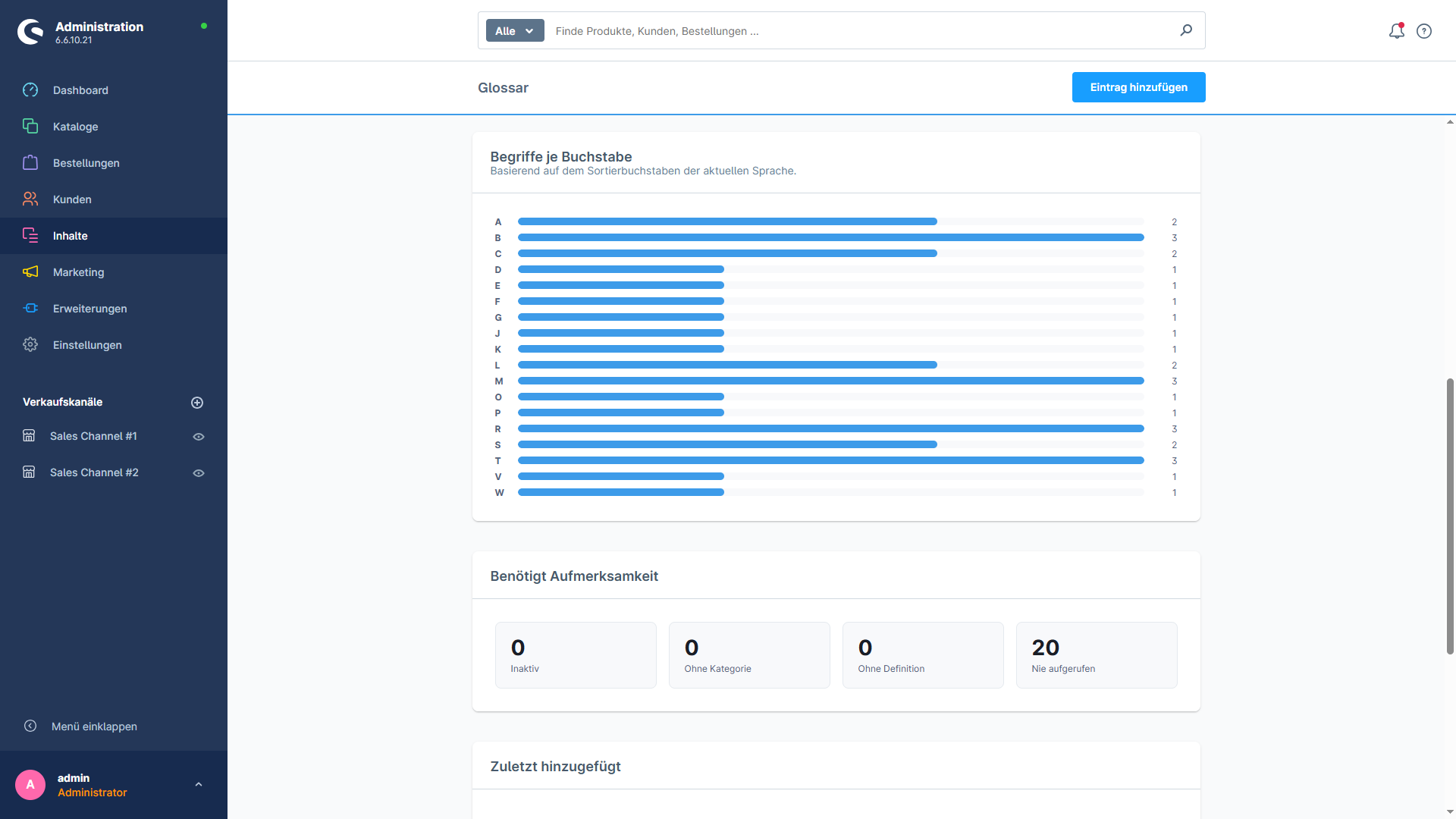
Task: Click the Begriffe je Buchstabe heading
Action: 561,157
